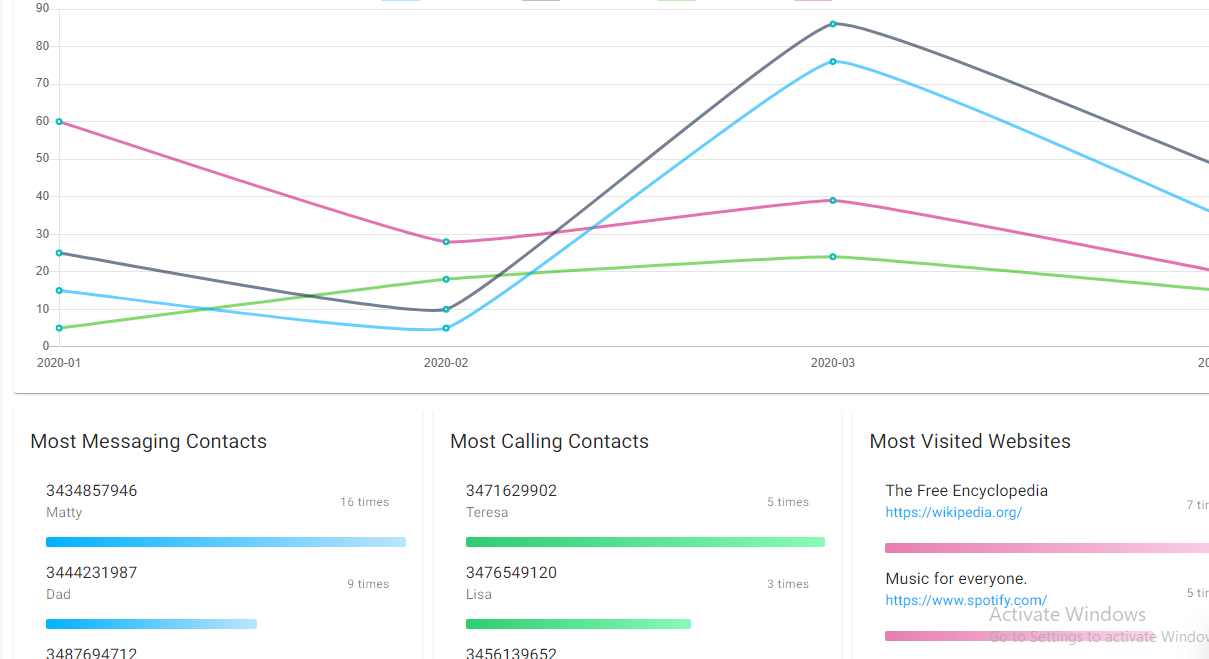
Task: Click the green line data point at 2020-02
Action: [446, 279]
